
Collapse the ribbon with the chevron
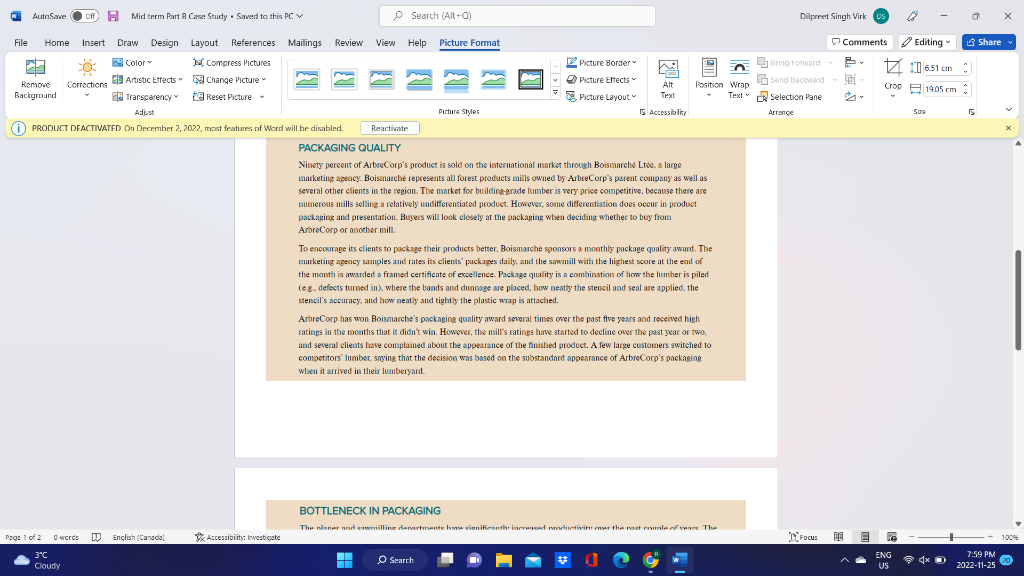[x=1008, y=109]
